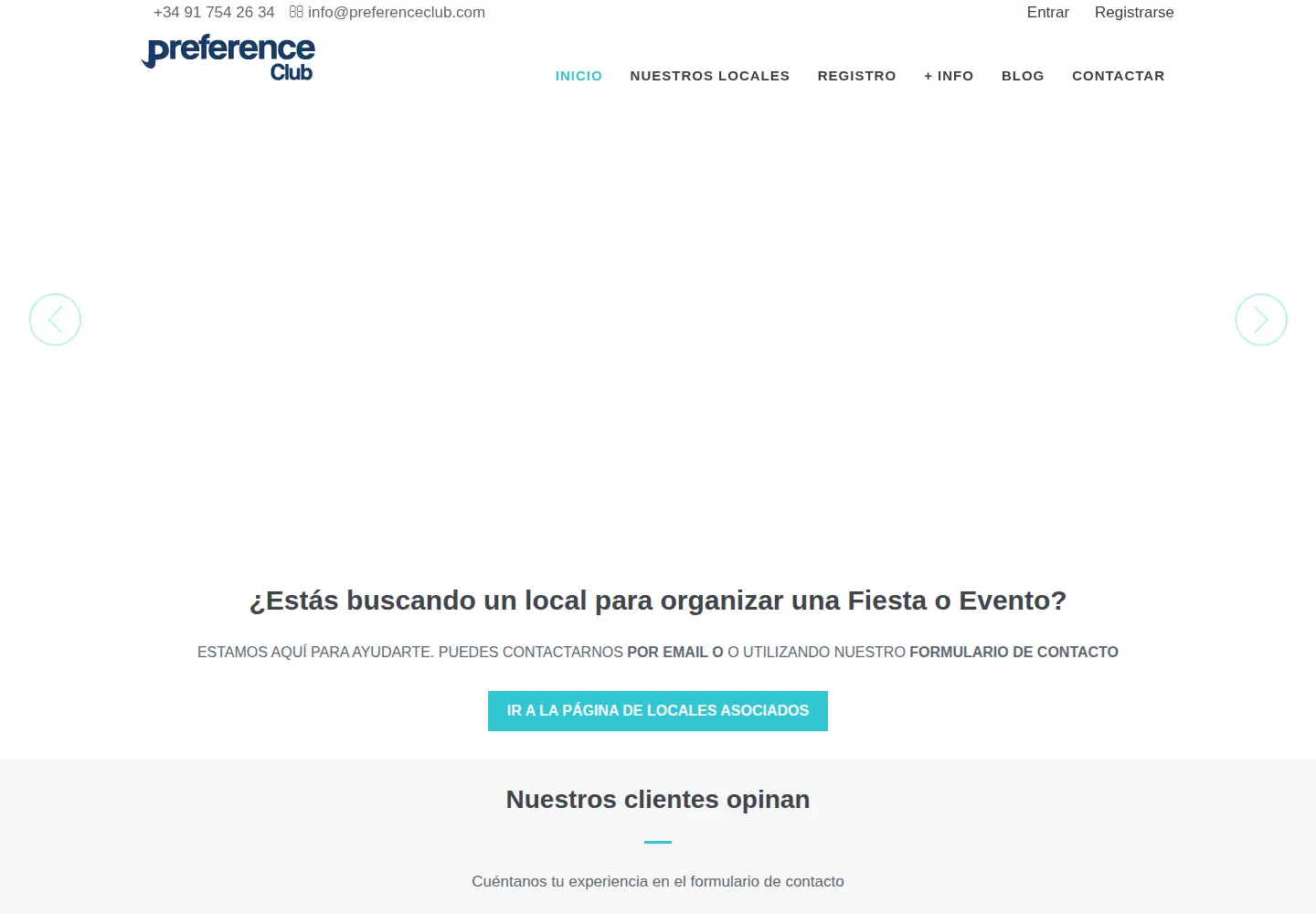This screenshot has width=1316, height=914.
Task: Go to the Registro menu item
Action: coord(856,76)
